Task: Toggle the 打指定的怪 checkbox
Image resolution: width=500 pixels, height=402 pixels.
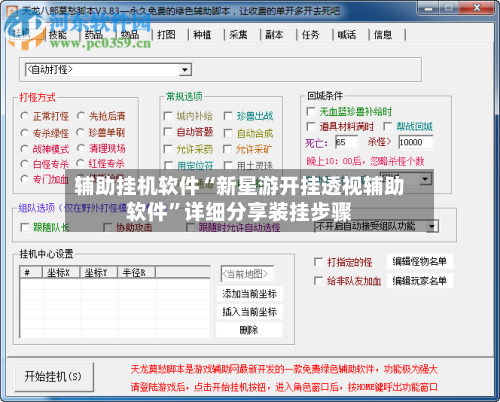Action: click(318, 262)
